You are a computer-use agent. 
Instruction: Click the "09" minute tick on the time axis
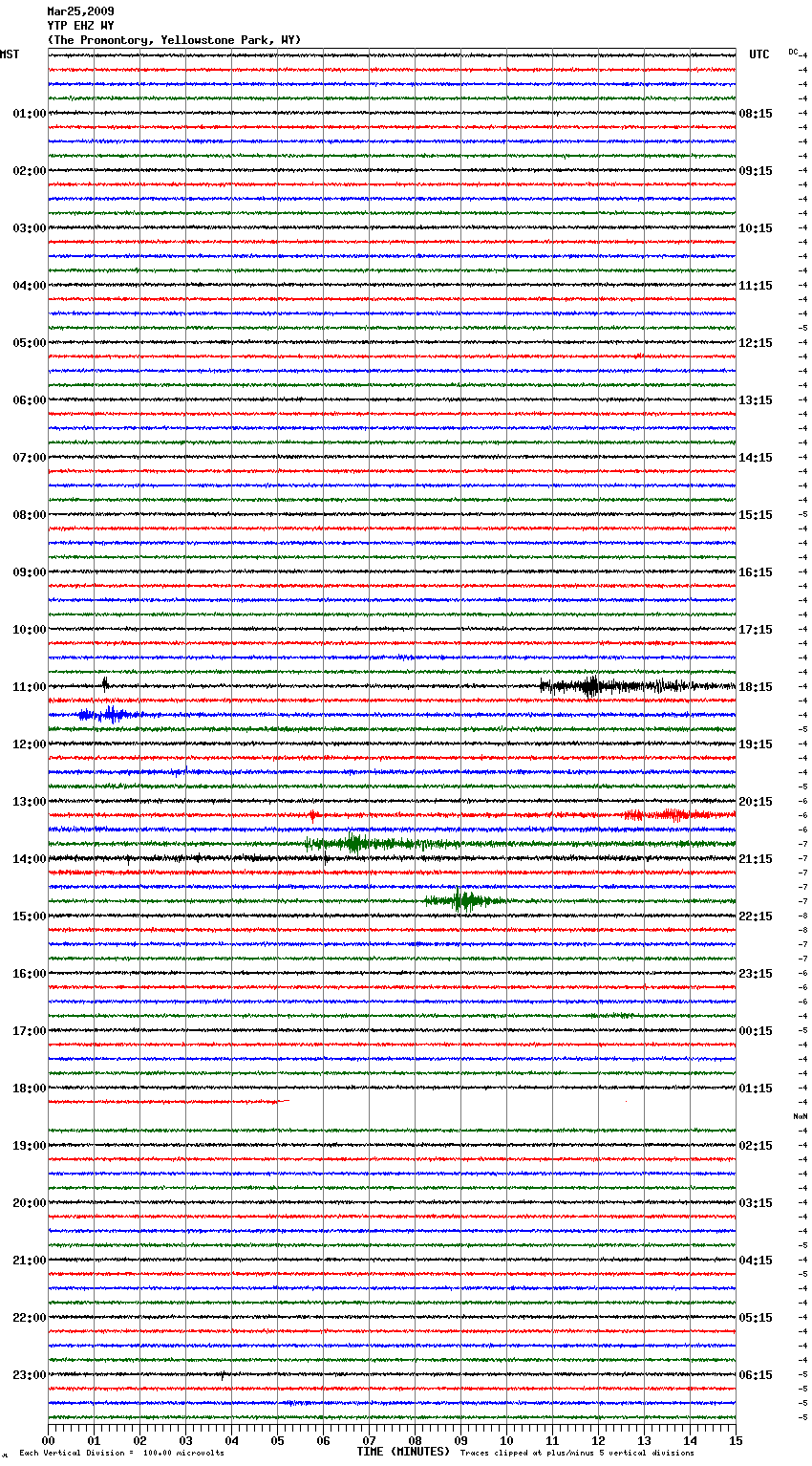pyautogui.click(x=460, y=1440)
